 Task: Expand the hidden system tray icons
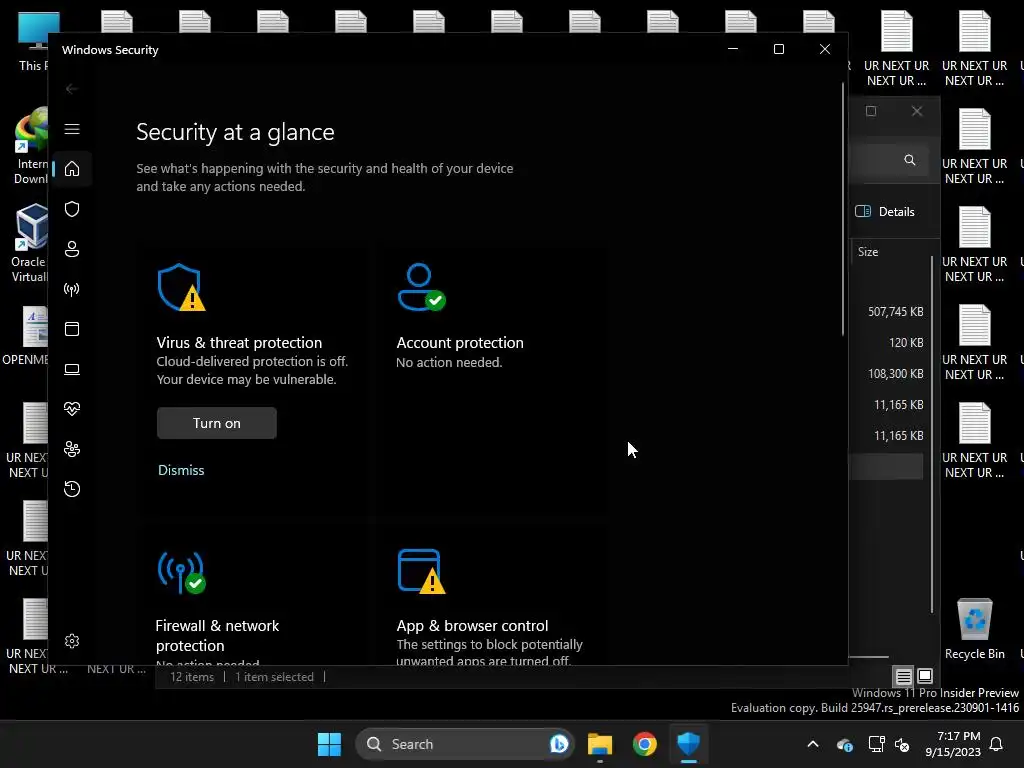[813, 744]
